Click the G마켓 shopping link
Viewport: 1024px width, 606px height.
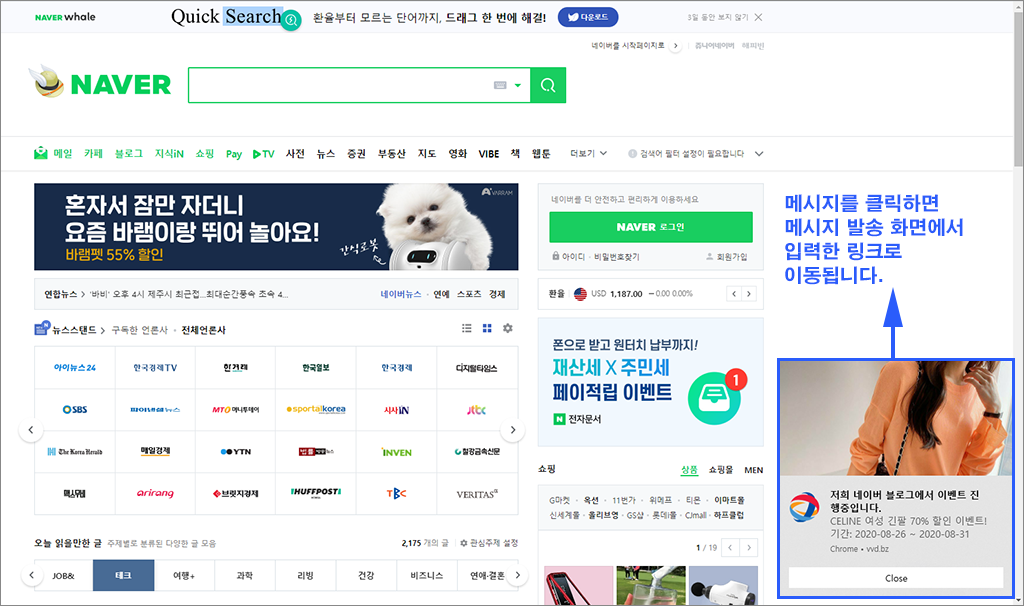point(559,500)
